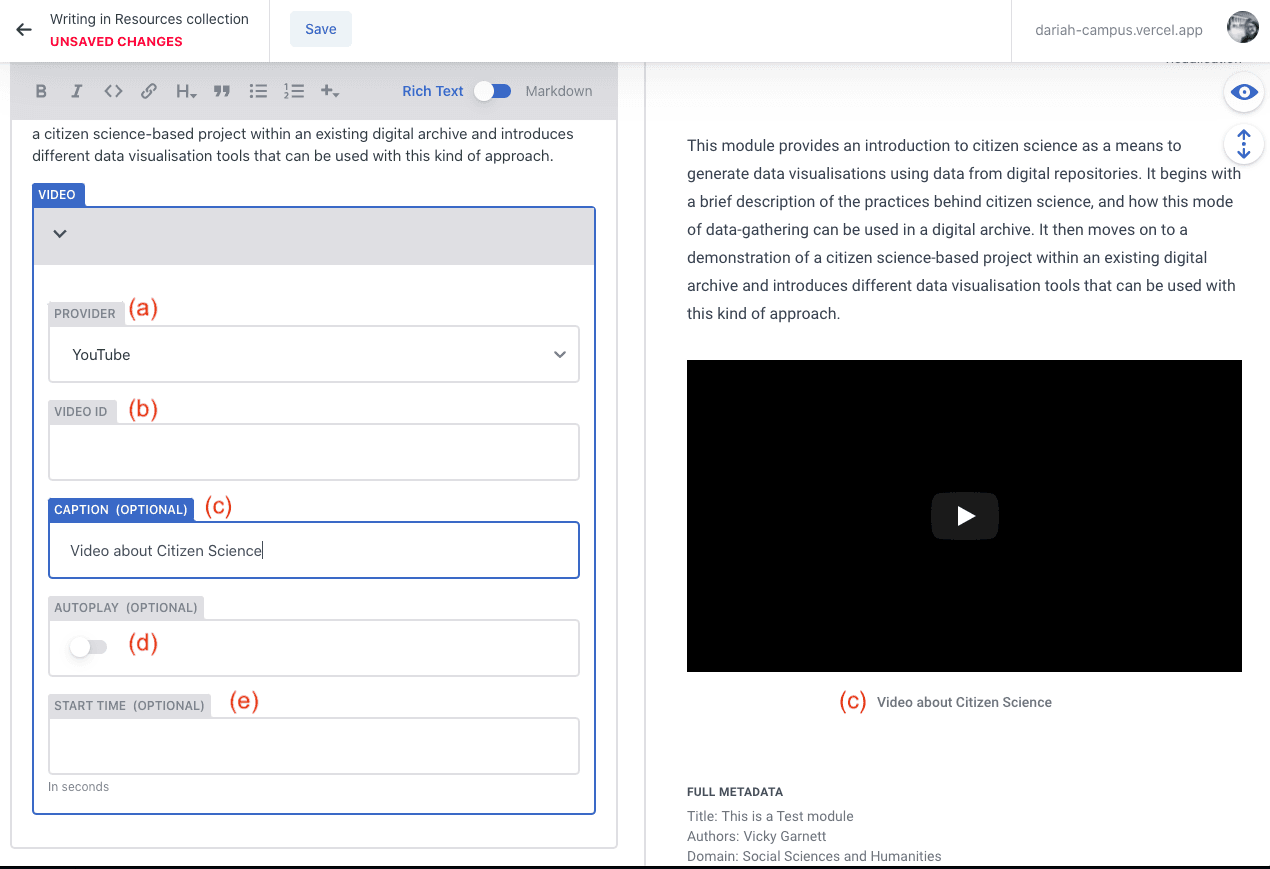The width and height of the screenshot is (1270, 869).
Task: Toggle the Rich Text / Markdown switch
Action: (493, 91)
